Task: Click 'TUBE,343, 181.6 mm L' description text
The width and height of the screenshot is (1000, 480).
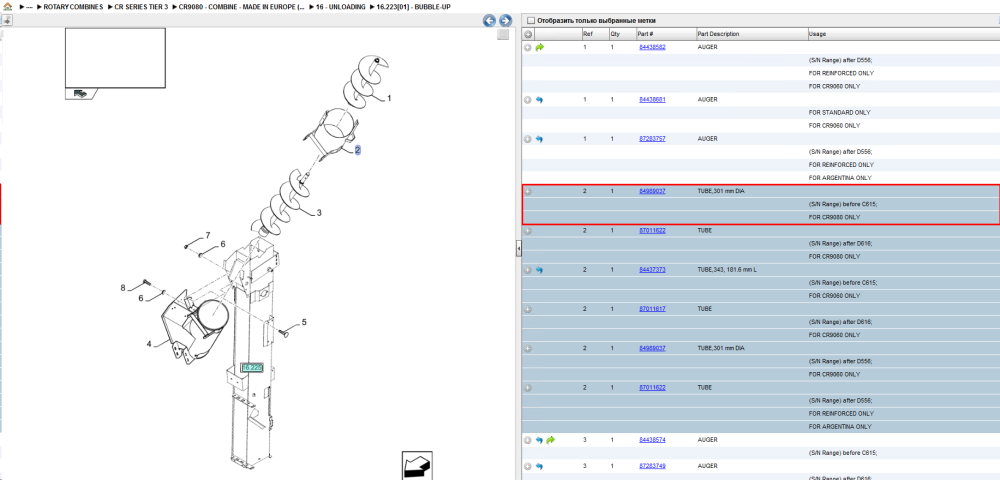Action: coord(727,270)
